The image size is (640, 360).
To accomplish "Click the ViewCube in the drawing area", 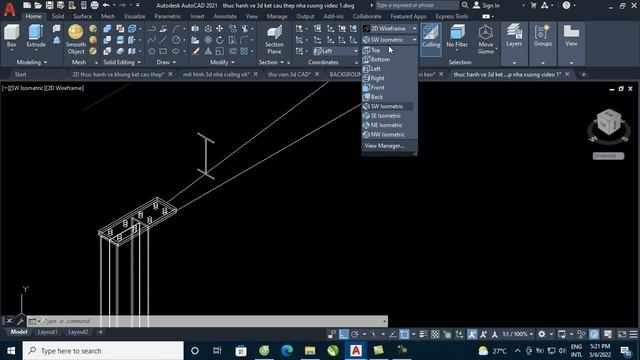I will point(609,122).
